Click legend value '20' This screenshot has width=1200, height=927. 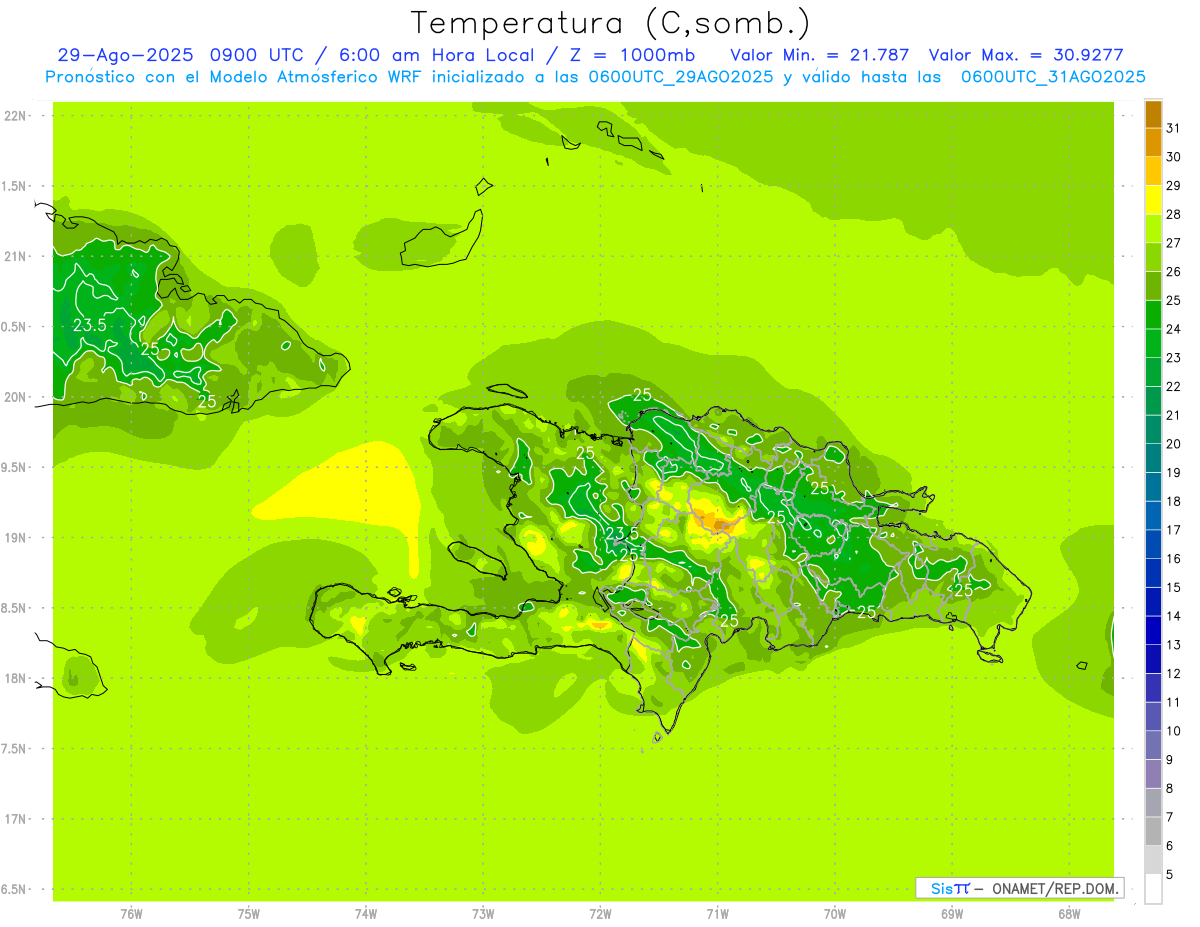coord(1174,444)
